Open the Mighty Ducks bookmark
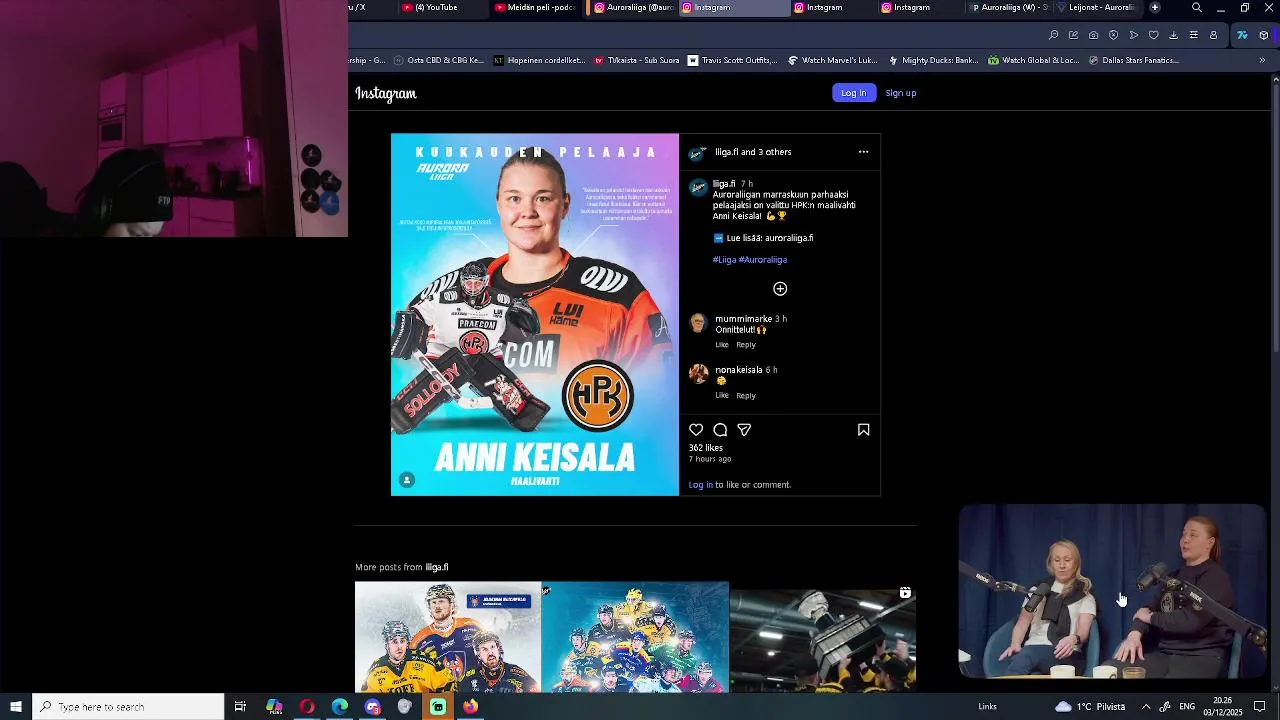This screenshot has height=720, width=1280. pos(933,60)
